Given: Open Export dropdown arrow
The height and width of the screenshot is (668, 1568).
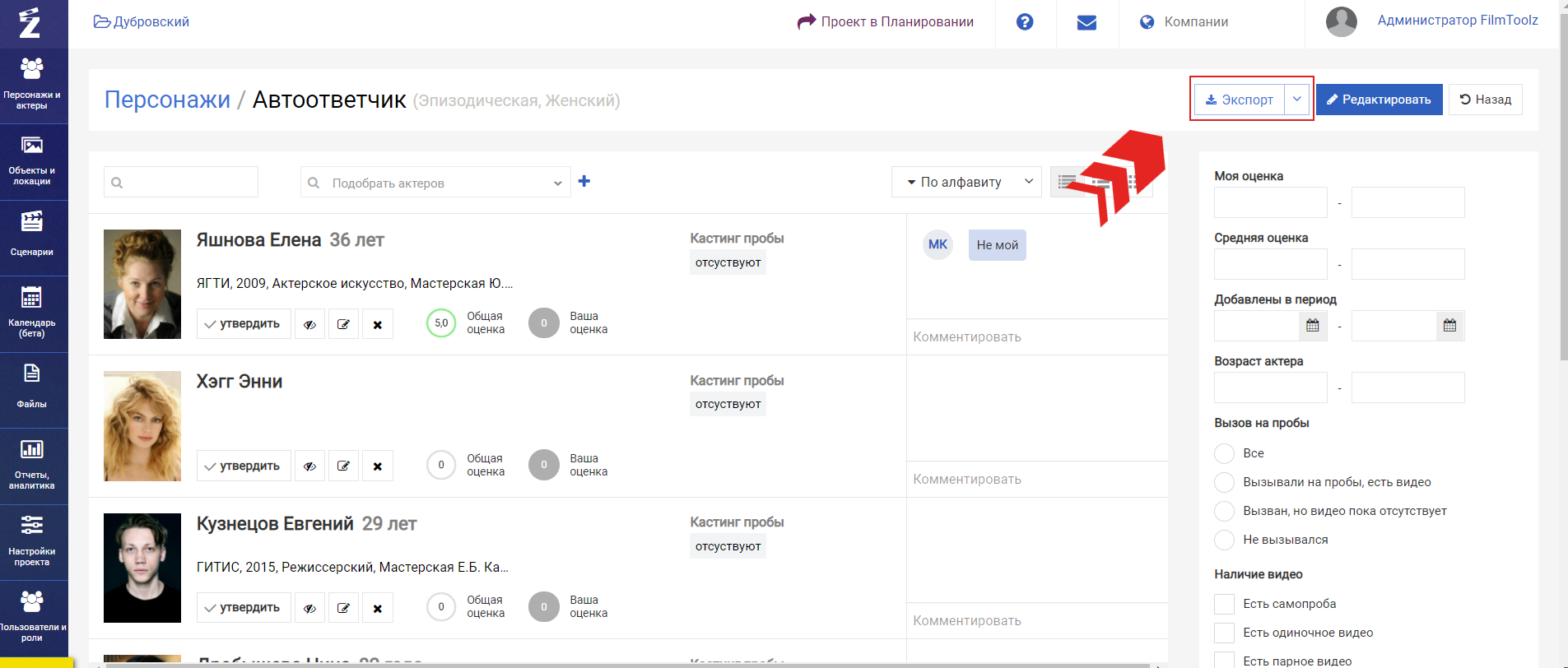Looking at the screenshot, I should [x=1296, y=100].
